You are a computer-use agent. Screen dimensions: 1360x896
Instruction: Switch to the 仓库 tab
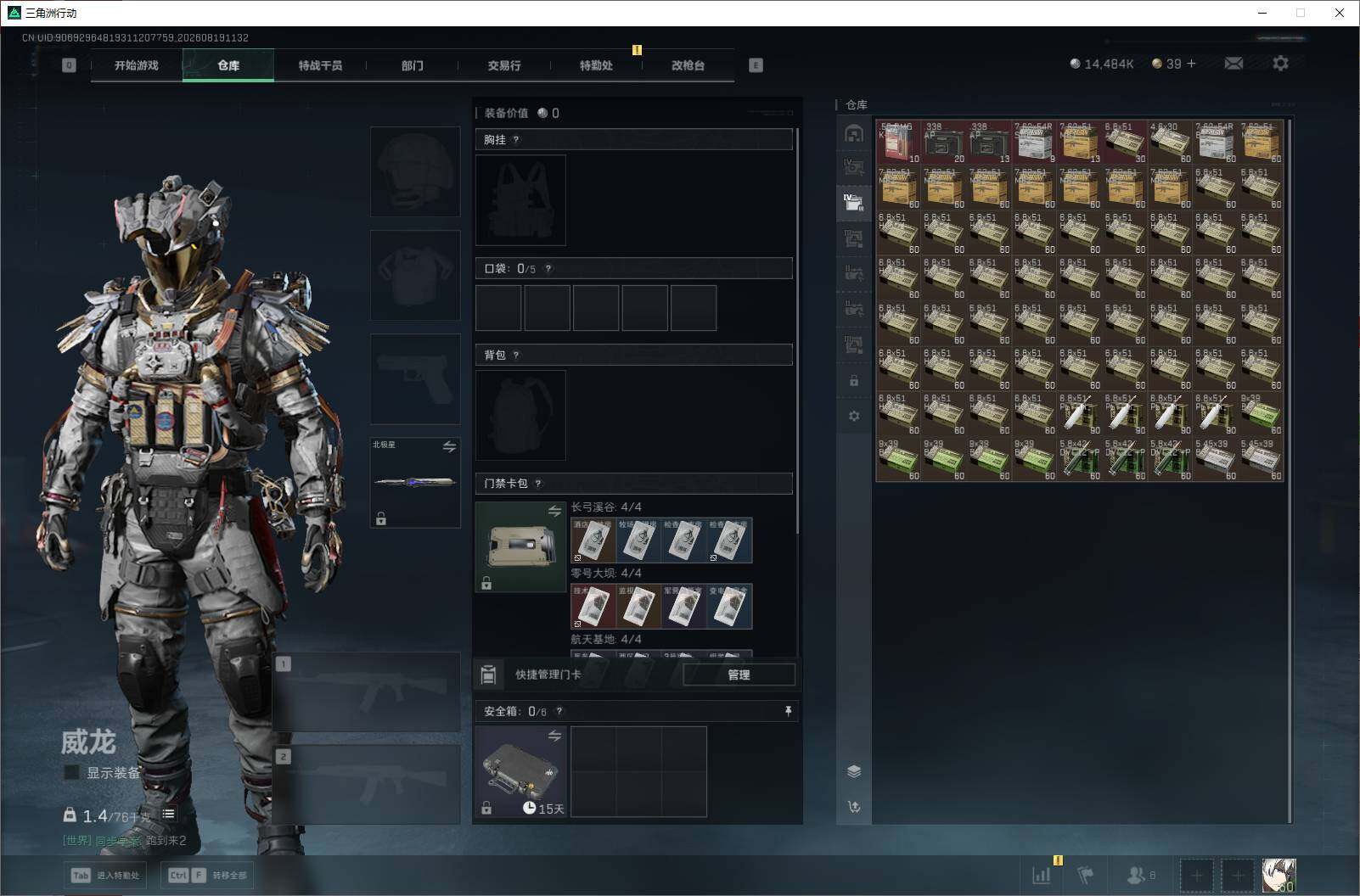tap(228, 65)
